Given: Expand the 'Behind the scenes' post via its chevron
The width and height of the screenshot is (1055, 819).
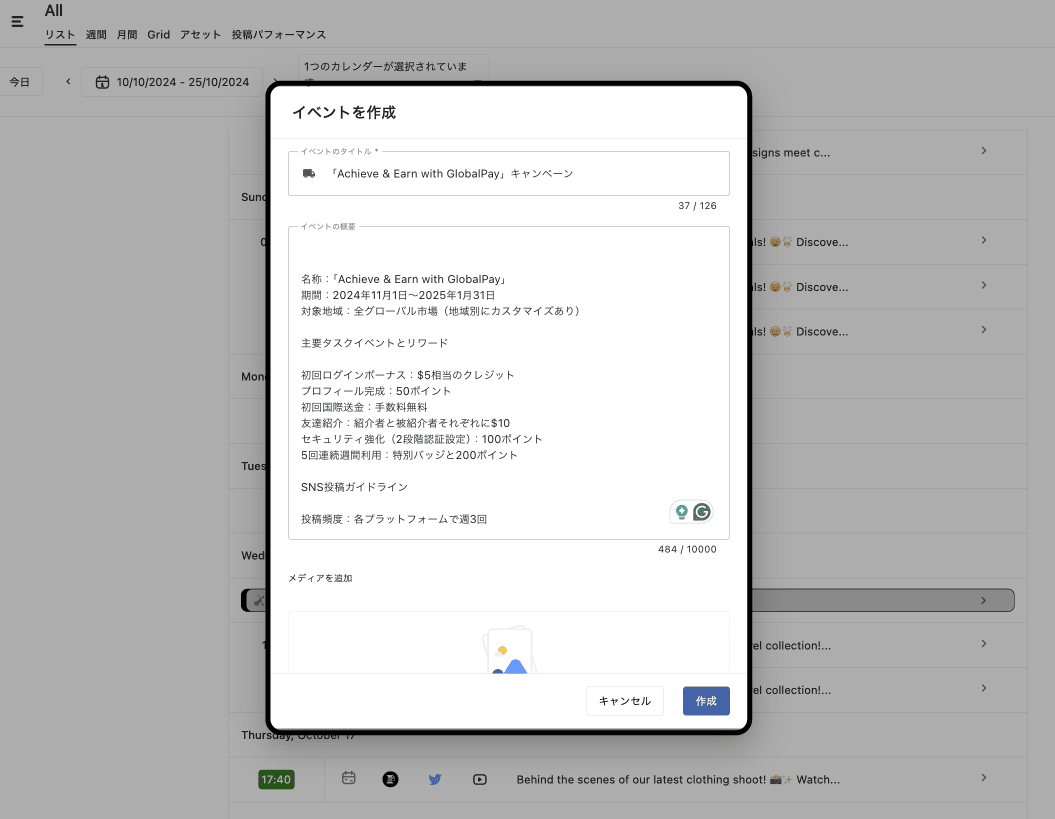Looking at the screenshot, I should (983, 778).
